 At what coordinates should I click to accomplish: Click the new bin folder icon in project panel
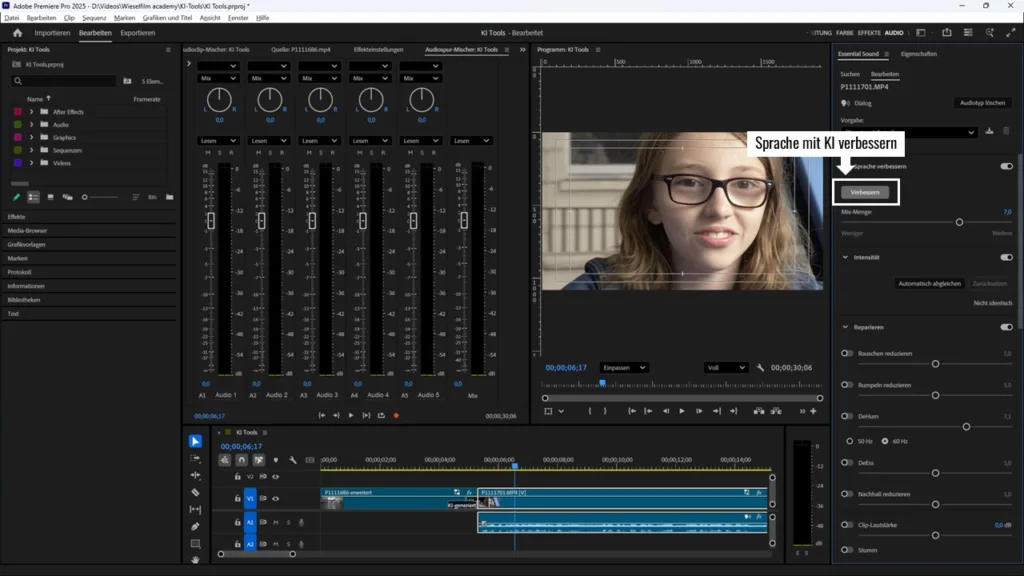point(169,197)
